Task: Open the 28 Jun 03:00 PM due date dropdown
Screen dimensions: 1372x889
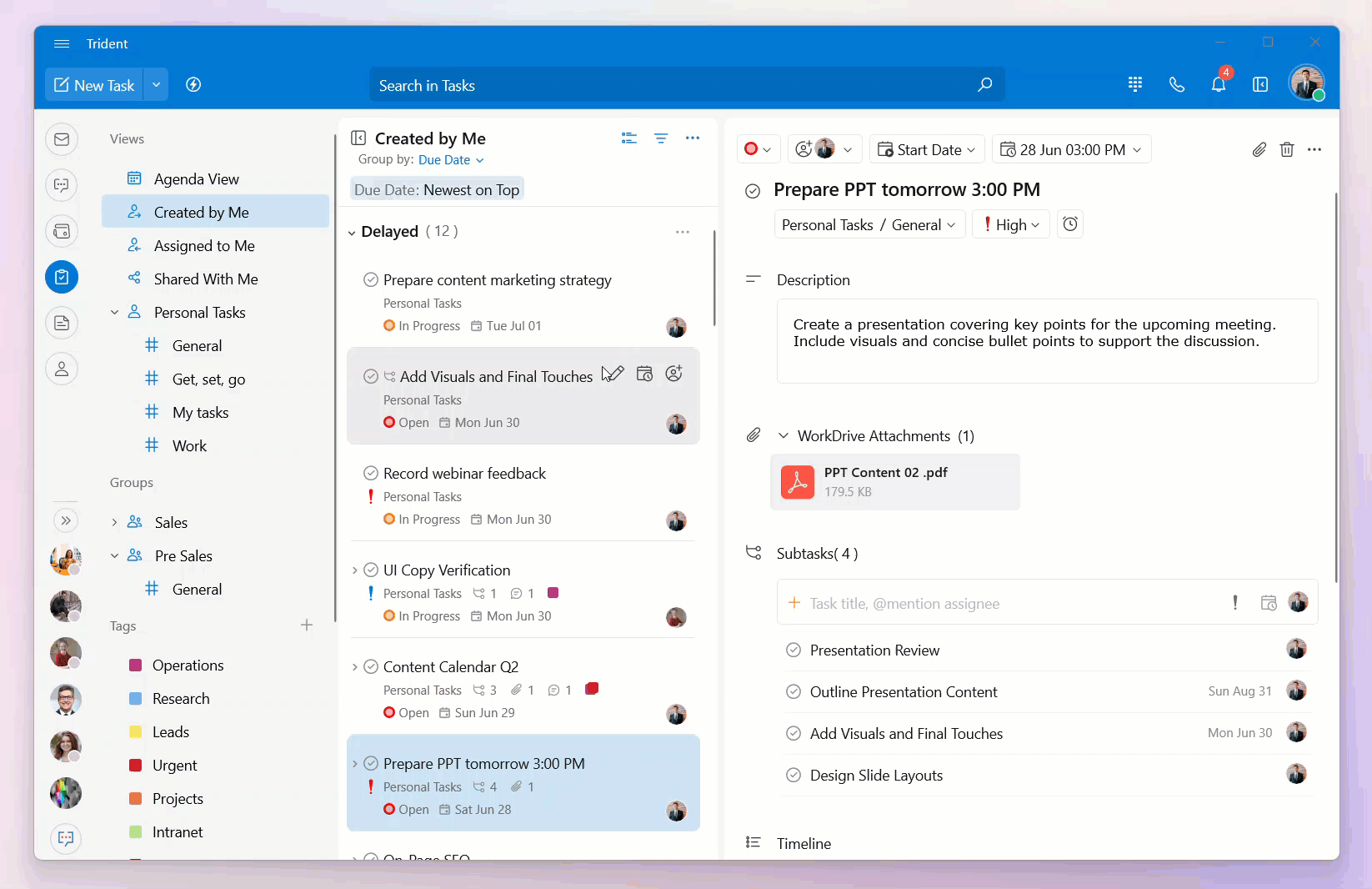Action: click(x=1071, y=149)
